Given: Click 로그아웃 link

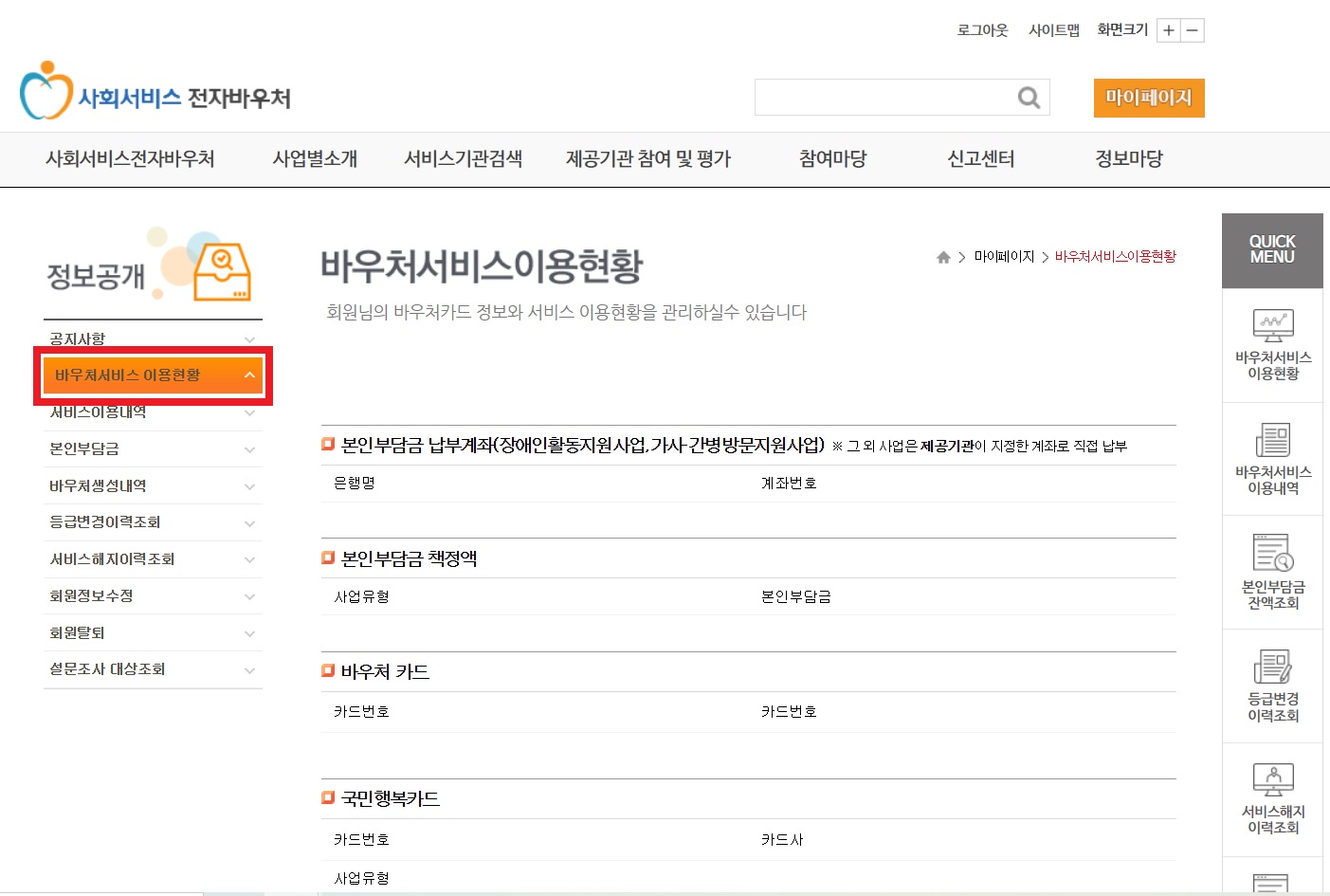Looking at the screenshot, I should pyautogui.click(x=983, y=30).
